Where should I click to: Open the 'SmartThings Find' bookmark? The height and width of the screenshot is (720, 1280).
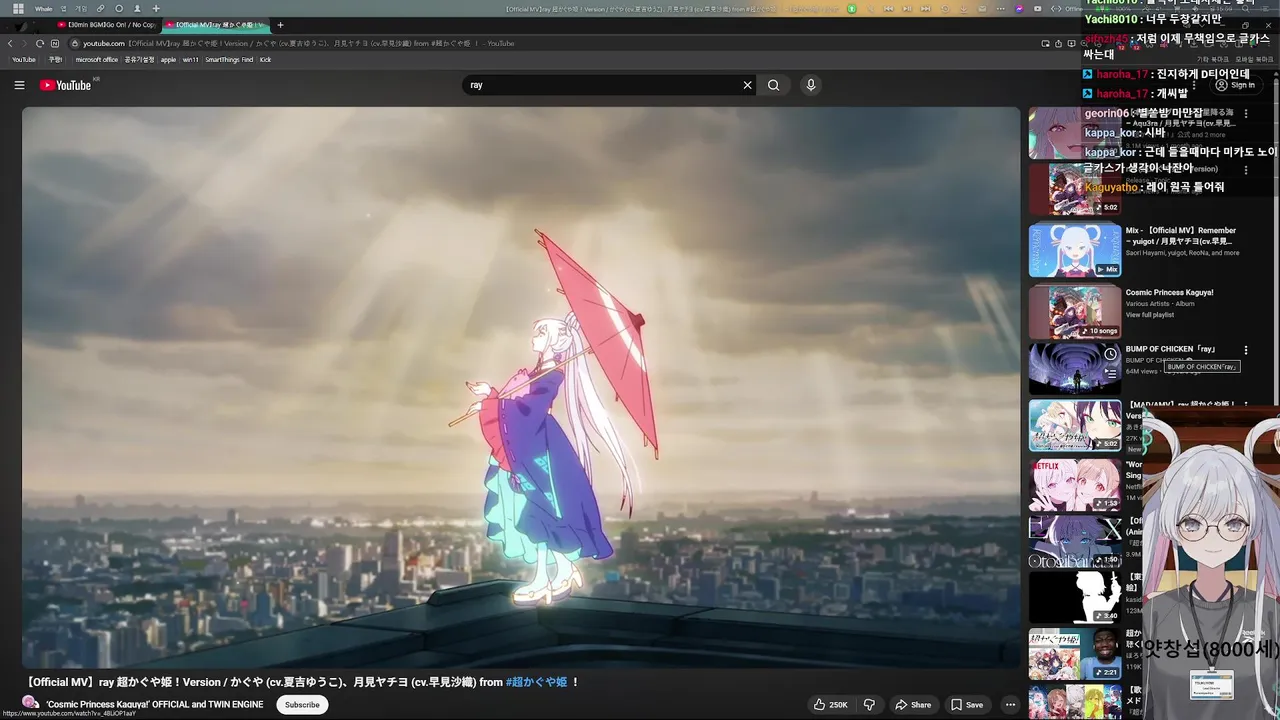[229, 59]
